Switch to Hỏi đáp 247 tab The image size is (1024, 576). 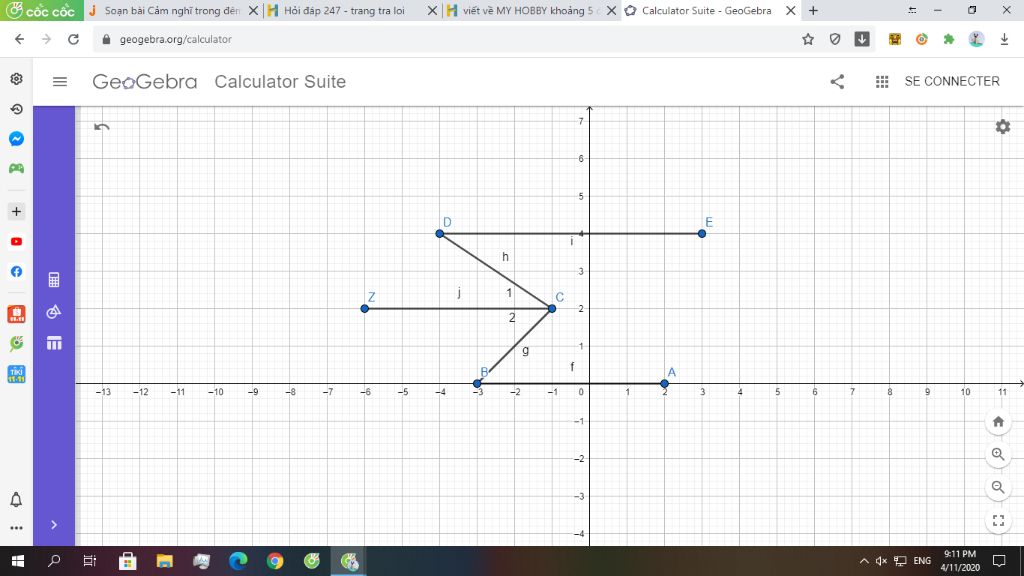(x=351, y=10)
